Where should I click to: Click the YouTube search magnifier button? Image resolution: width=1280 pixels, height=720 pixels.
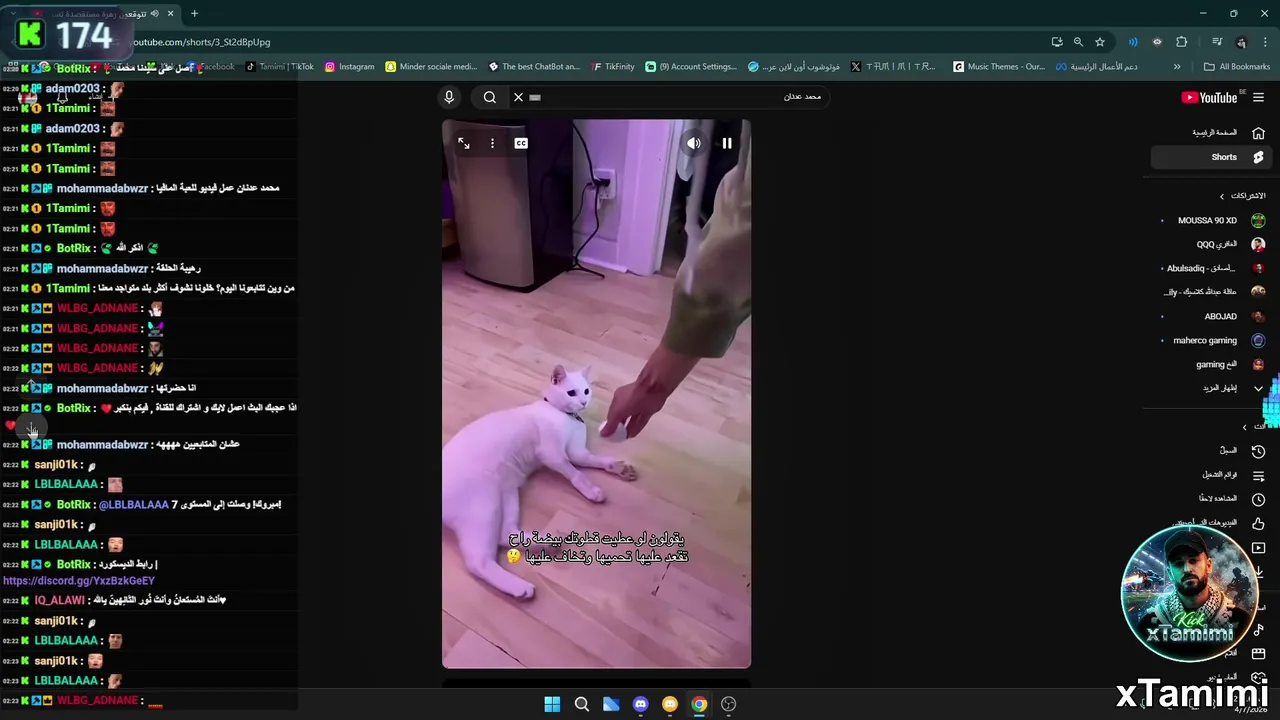coord(490,97)
